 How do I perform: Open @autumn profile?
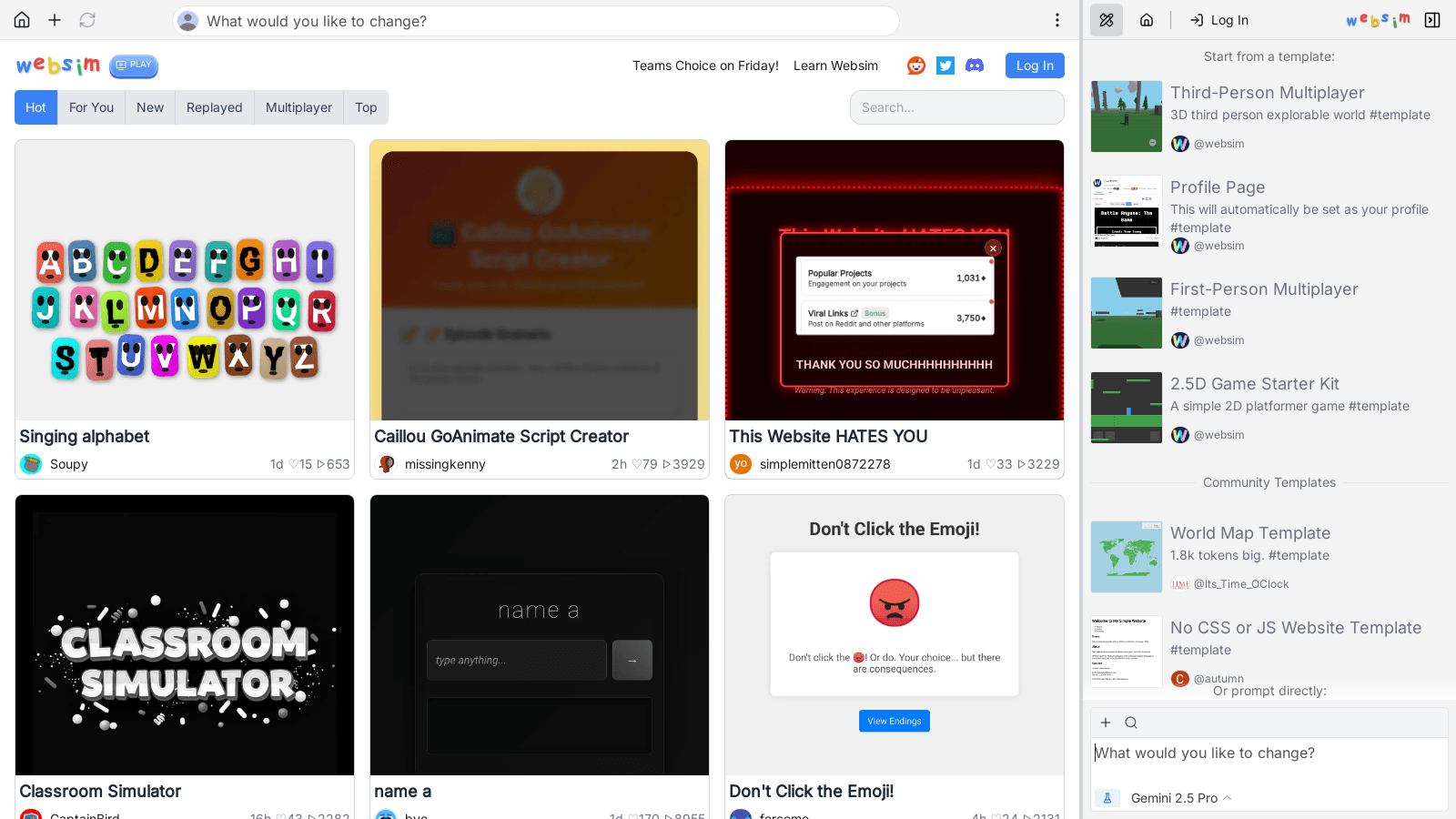click(1218, 679)
